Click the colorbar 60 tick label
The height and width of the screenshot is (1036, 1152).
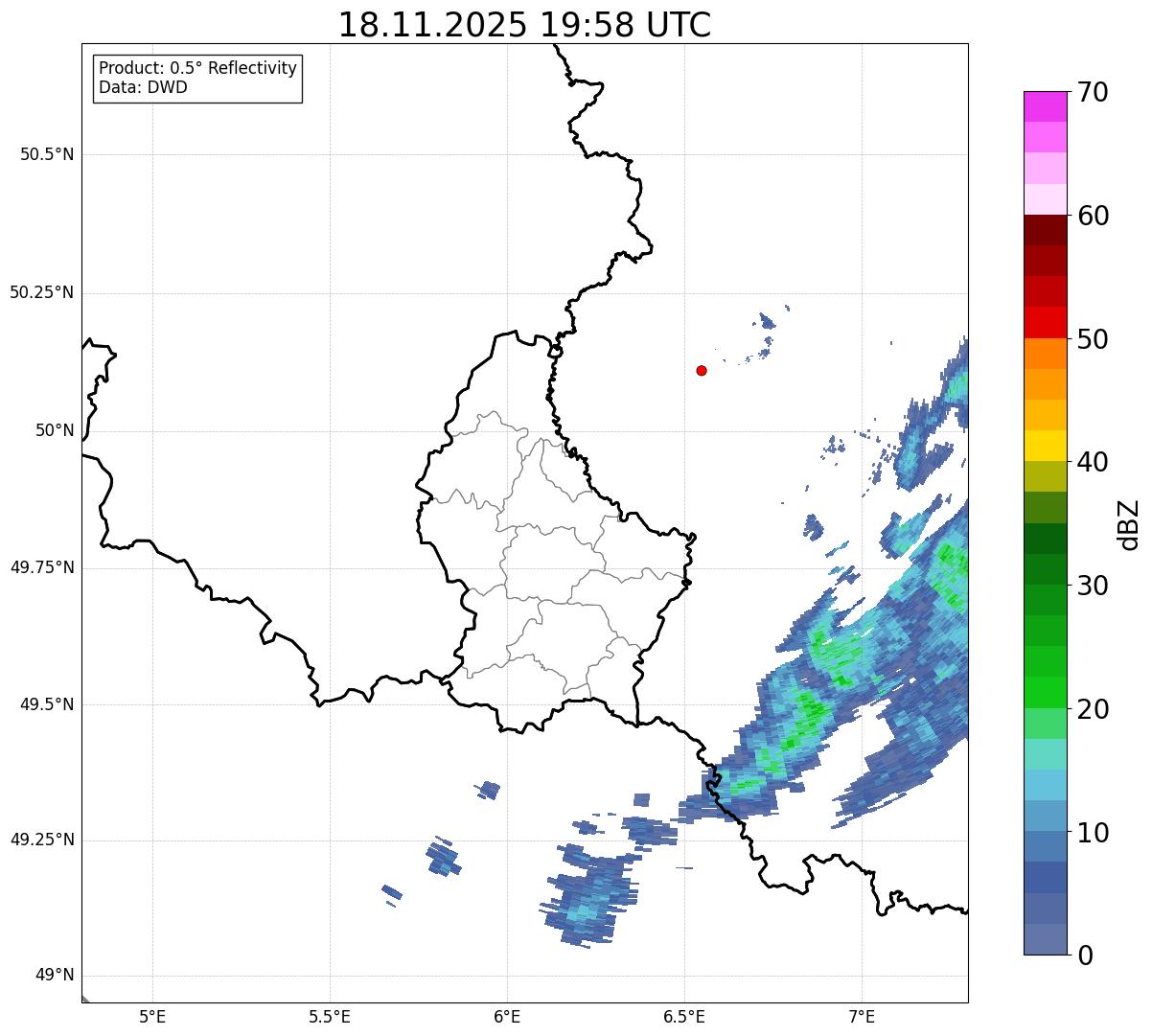[x=1093, y=216]
